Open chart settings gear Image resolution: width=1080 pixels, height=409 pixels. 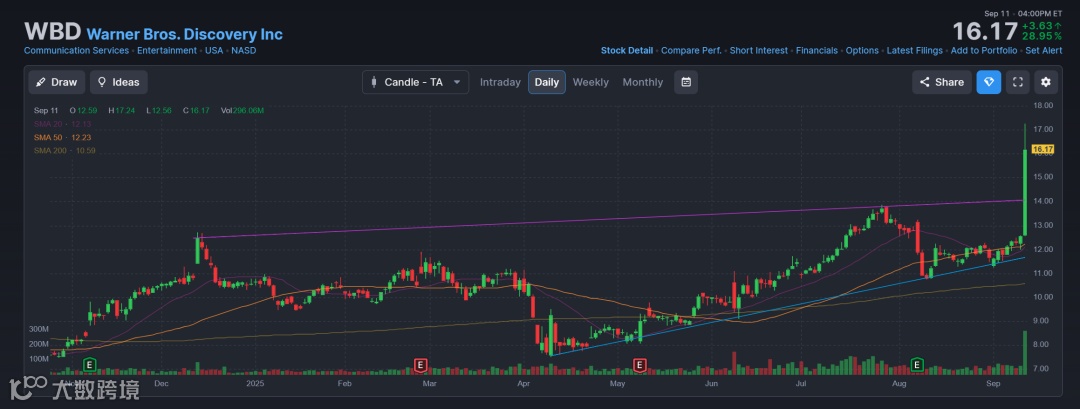[x=1046, y=82]
